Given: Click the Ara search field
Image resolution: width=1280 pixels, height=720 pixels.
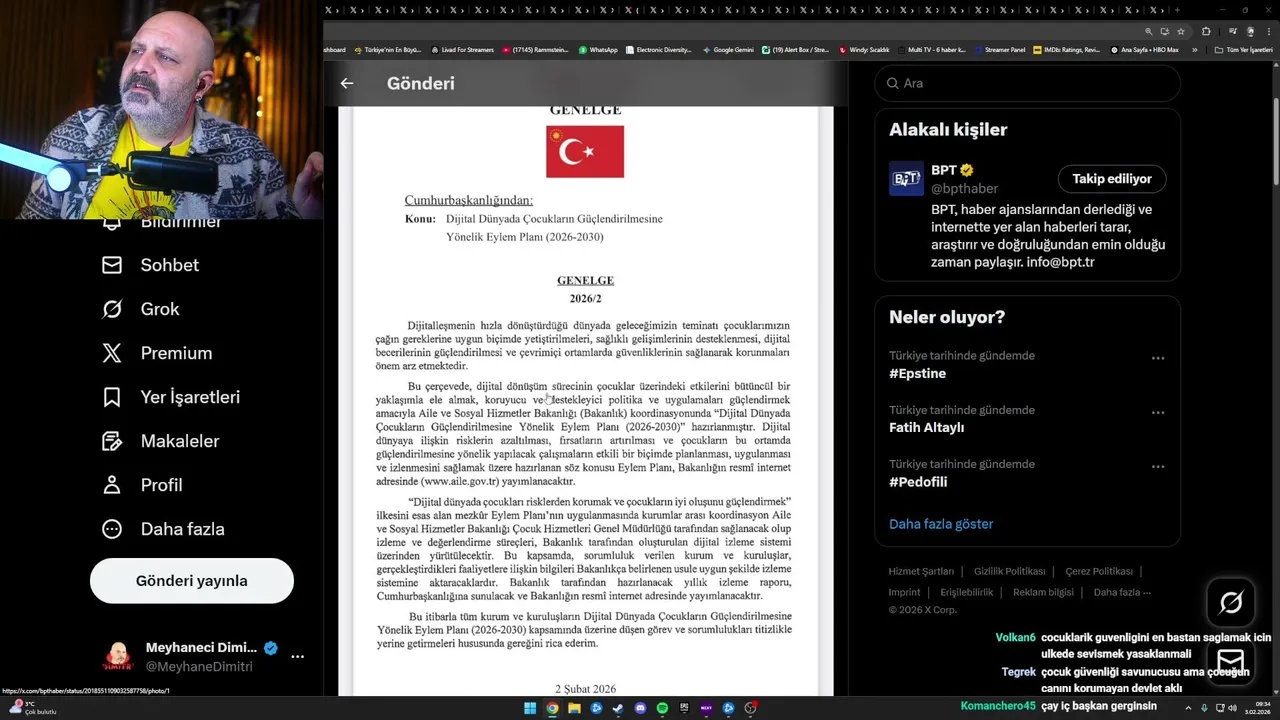Looking at the screenshot, I should click(1027, 83).
